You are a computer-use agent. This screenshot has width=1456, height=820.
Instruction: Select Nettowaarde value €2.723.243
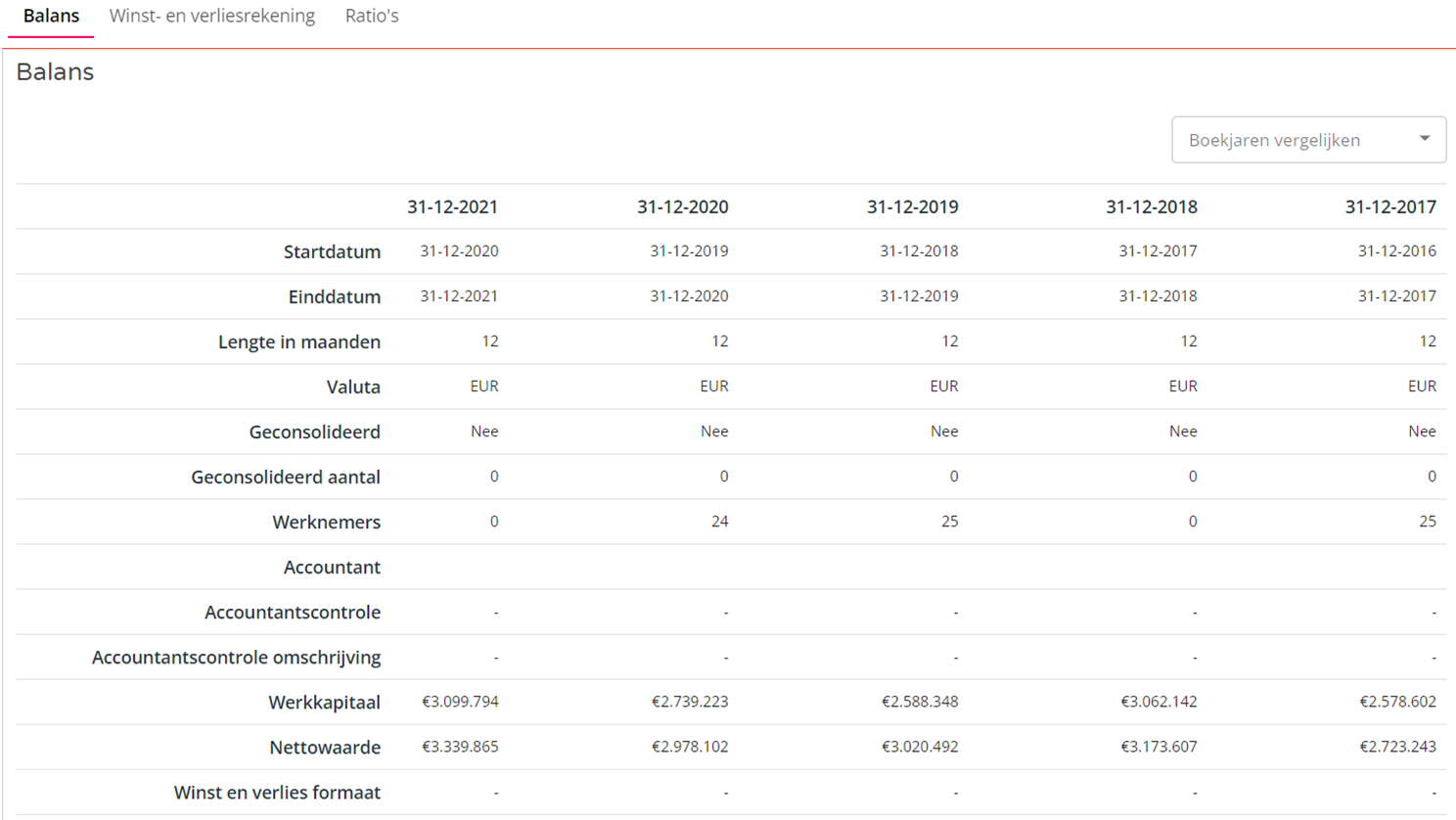[1397, 747]
